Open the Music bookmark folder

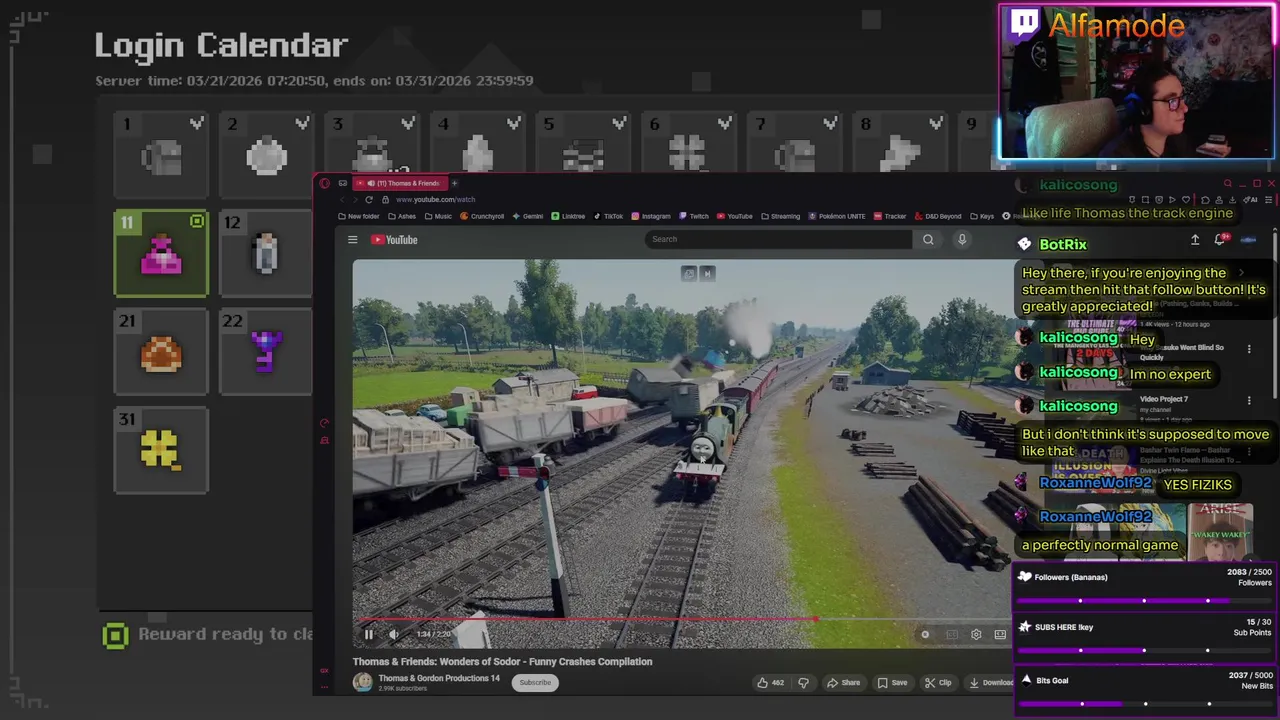[x=438, y=216]
